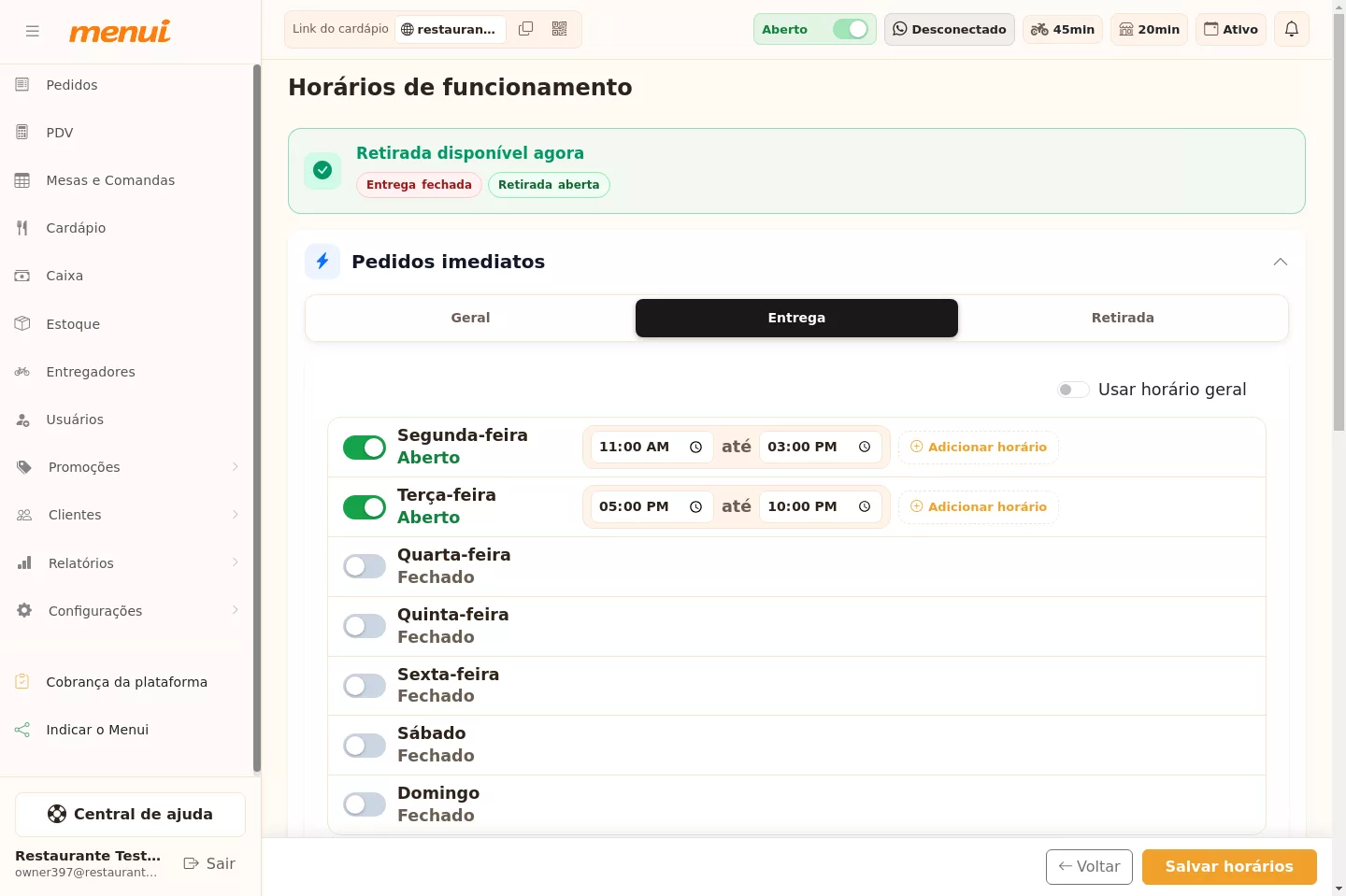Open the restaurant link dropdown field
The width and height of the screenshot is (1346, 896).
(x=451, y=29)
